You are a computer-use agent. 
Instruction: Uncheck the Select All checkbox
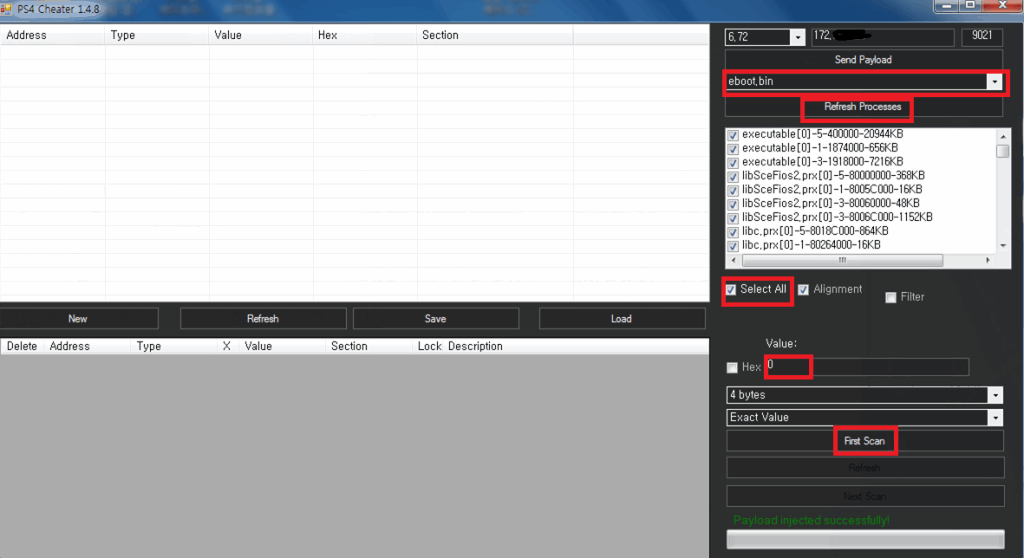(731, 289)
